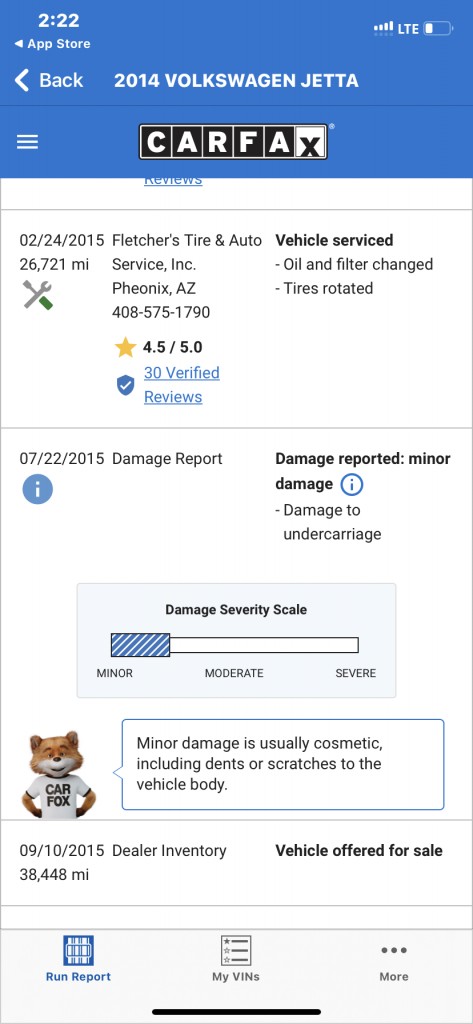Tap the phone number 408-575-1790

point(161,312)
